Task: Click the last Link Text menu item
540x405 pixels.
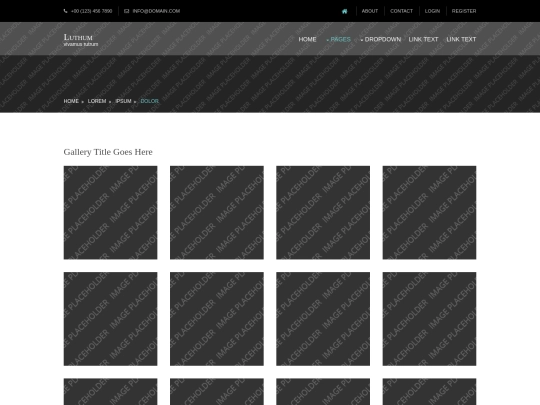Action: tap(461, 39)
